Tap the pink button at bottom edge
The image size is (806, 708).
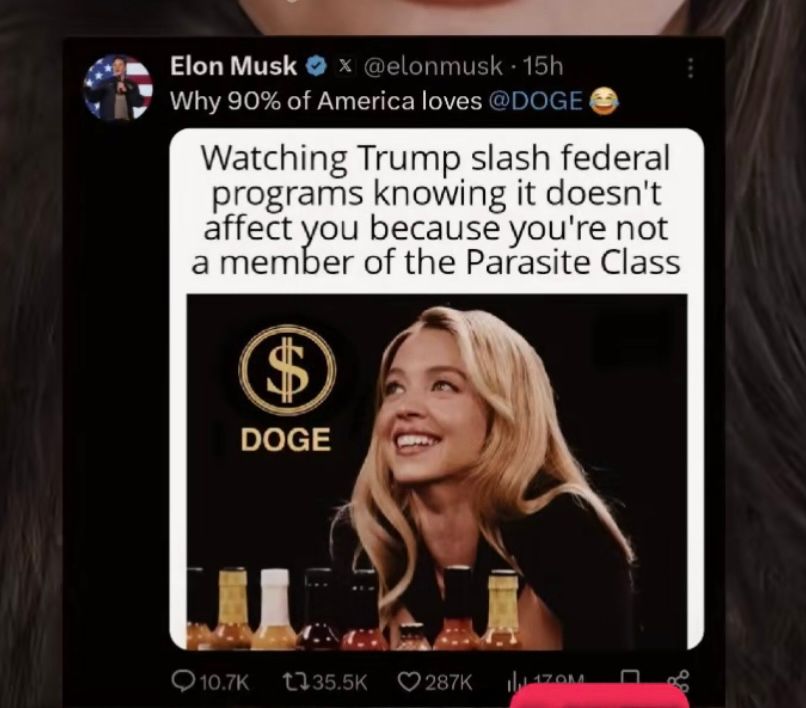601,697
